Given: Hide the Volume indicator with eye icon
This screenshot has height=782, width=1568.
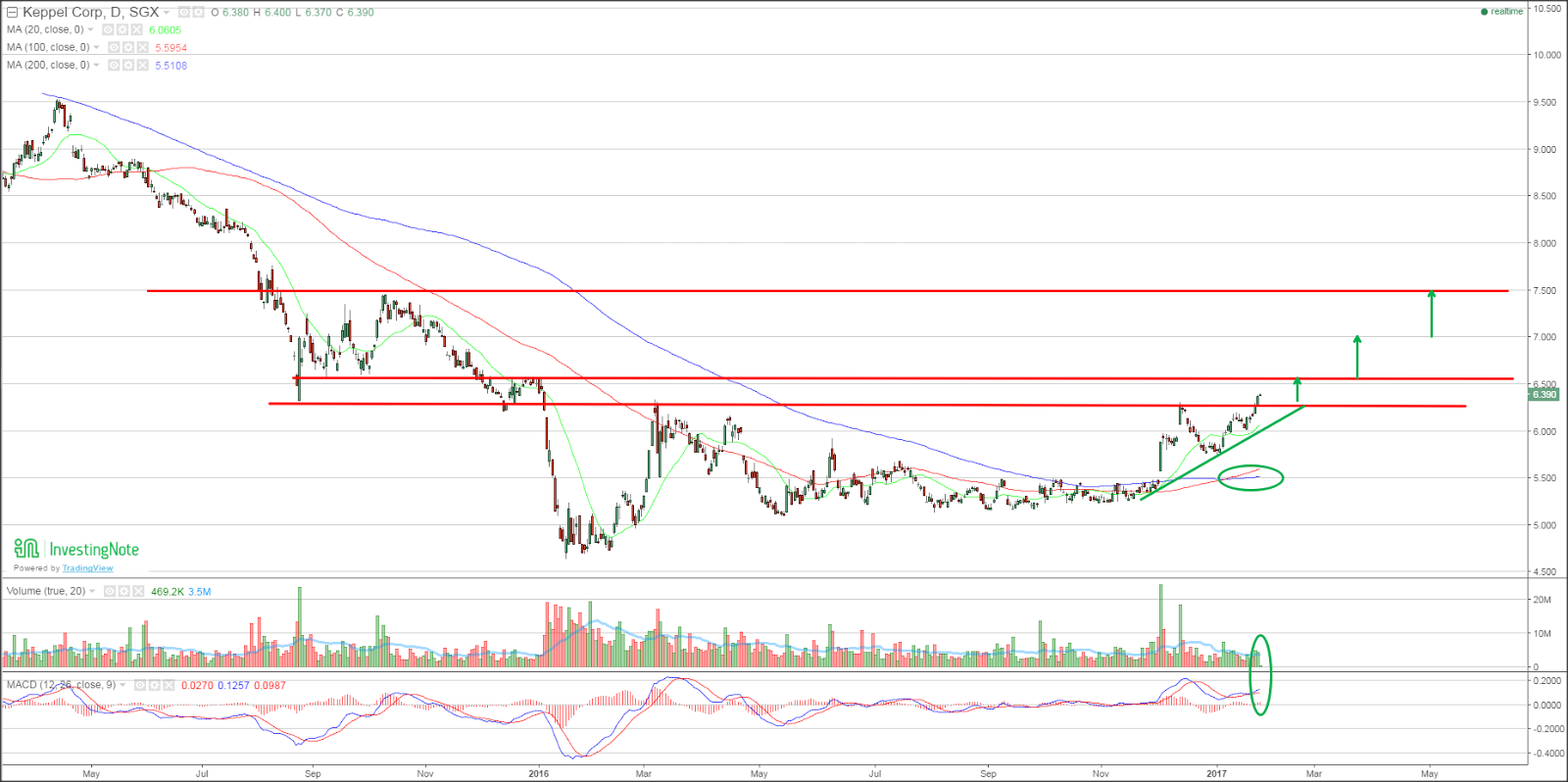Looking at the screenshot, I should tap(110, 592).
